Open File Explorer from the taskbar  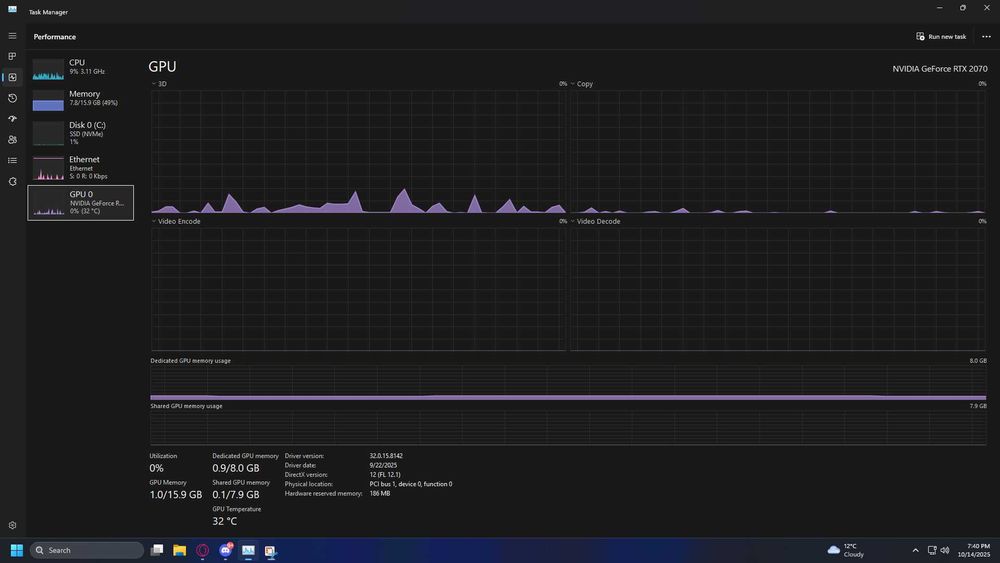(x=180, y=550)
